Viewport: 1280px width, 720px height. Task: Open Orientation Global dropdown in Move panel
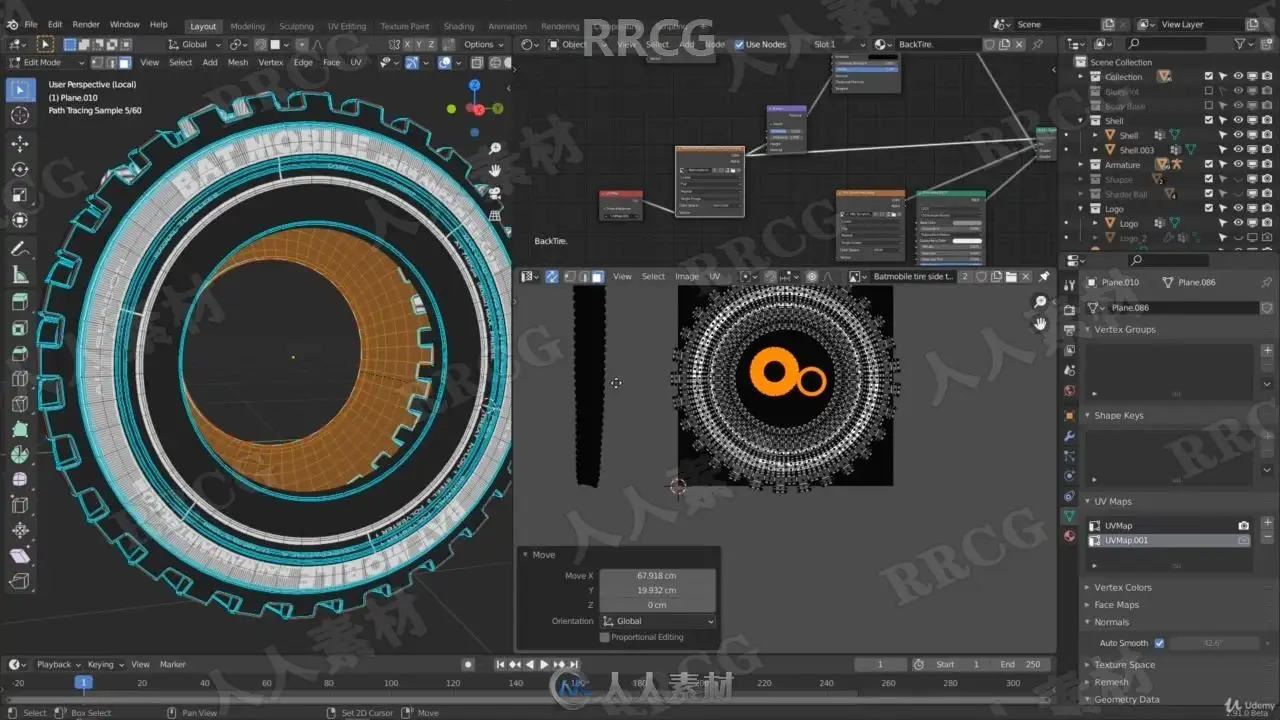coord(657,621)
